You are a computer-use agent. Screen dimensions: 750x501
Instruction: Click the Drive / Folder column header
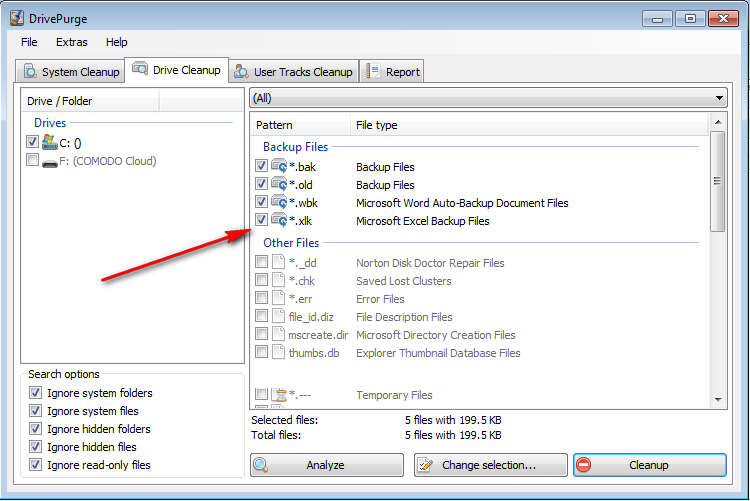(91, 101)
